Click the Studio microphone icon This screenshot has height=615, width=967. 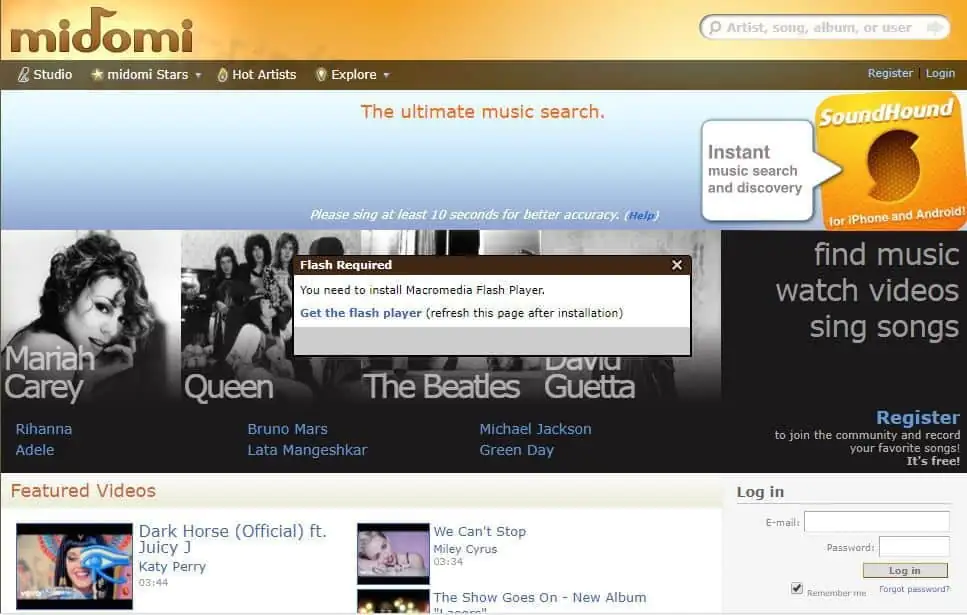point(23,75)
